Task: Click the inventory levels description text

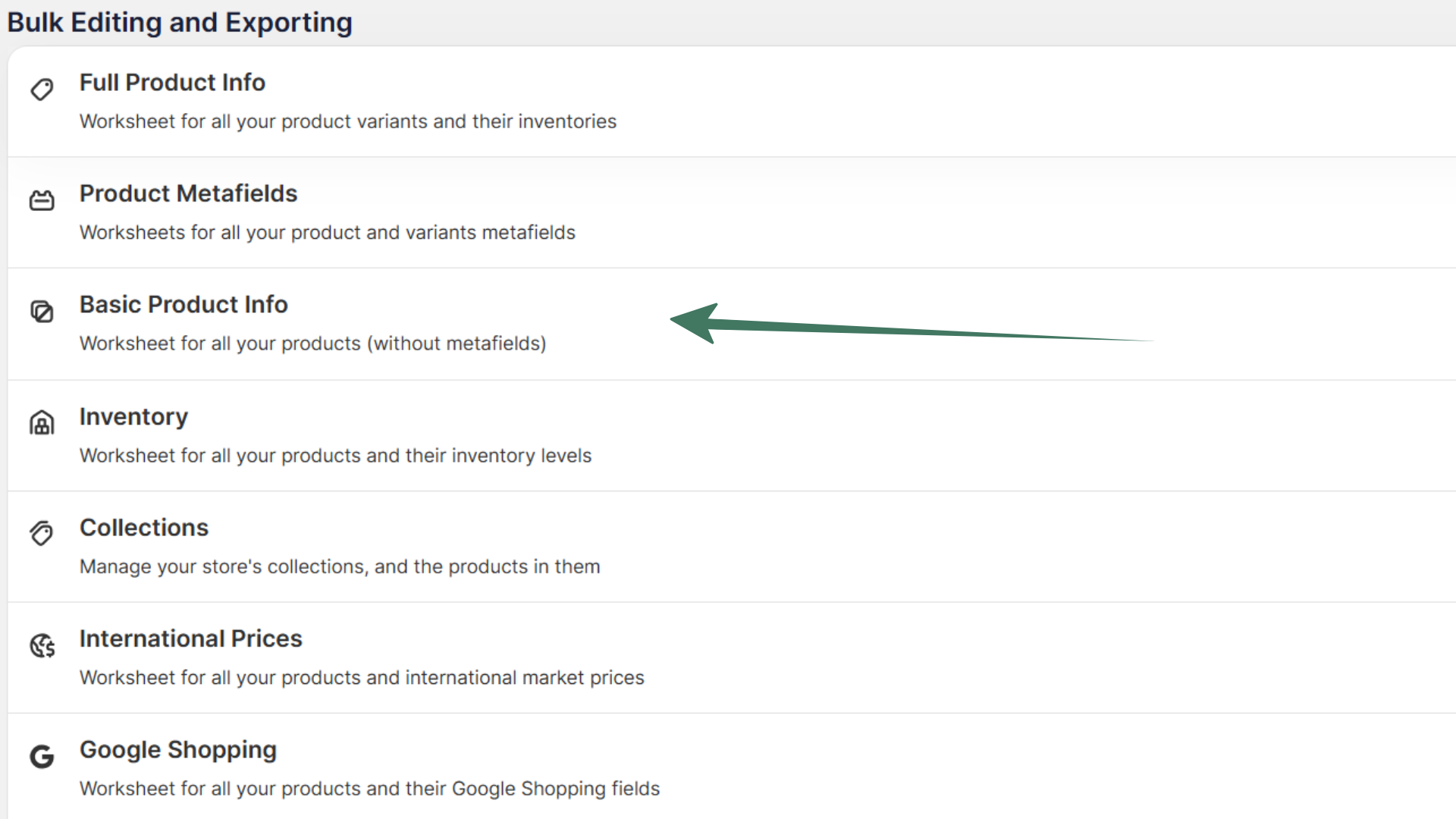Action: coord(335,456)
